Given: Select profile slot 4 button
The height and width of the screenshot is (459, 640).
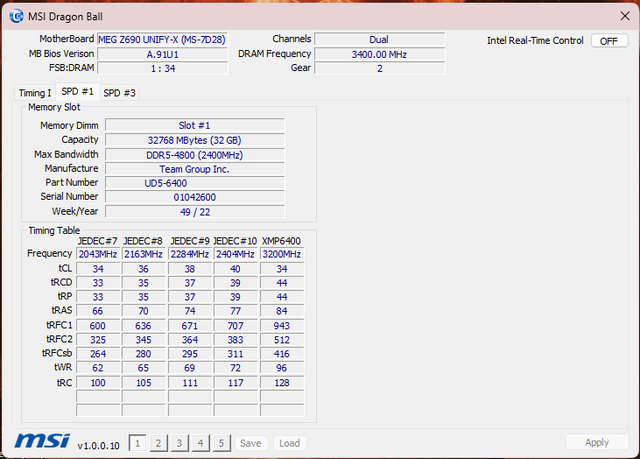Looking at the screenshot, I should 200,443.
